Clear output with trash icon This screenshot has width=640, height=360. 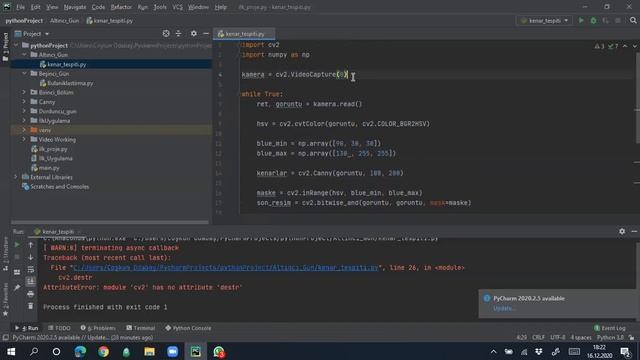(x=31, y=306)
